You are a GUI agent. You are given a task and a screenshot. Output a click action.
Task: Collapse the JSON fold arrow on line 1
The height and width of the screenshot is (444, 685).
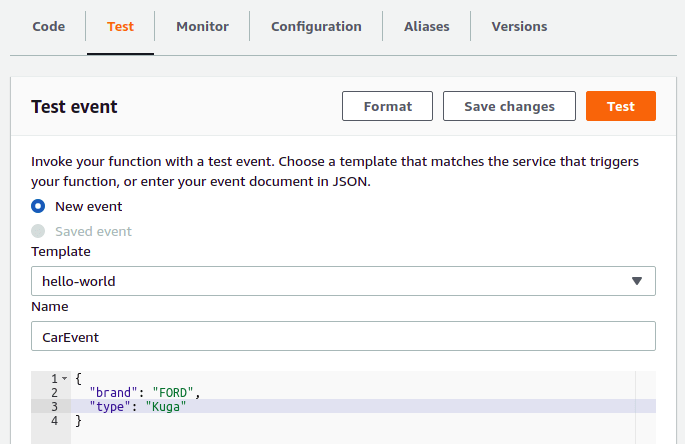tap(64, 379)
